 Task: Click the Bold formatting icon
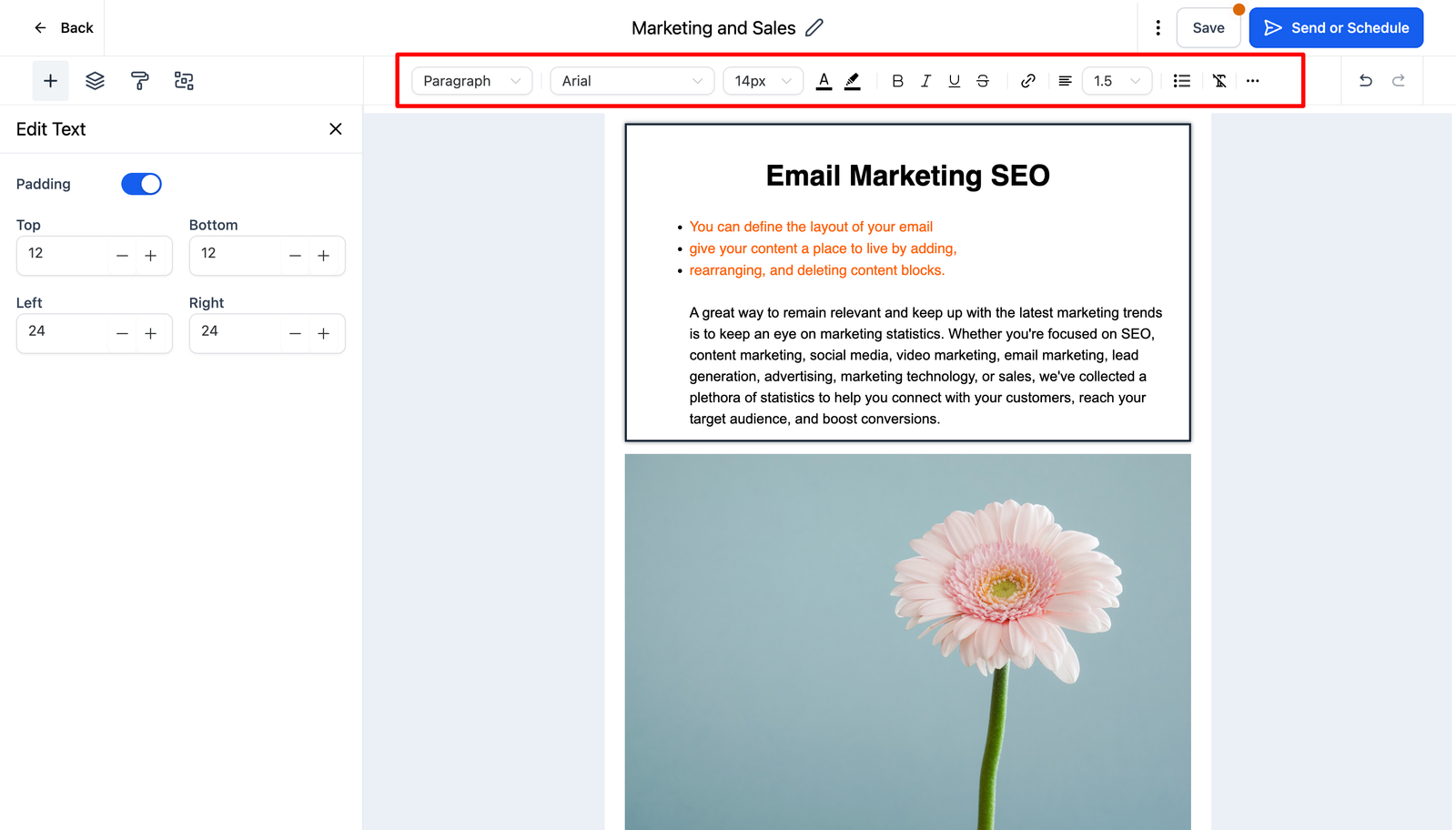tap(897, 81)
